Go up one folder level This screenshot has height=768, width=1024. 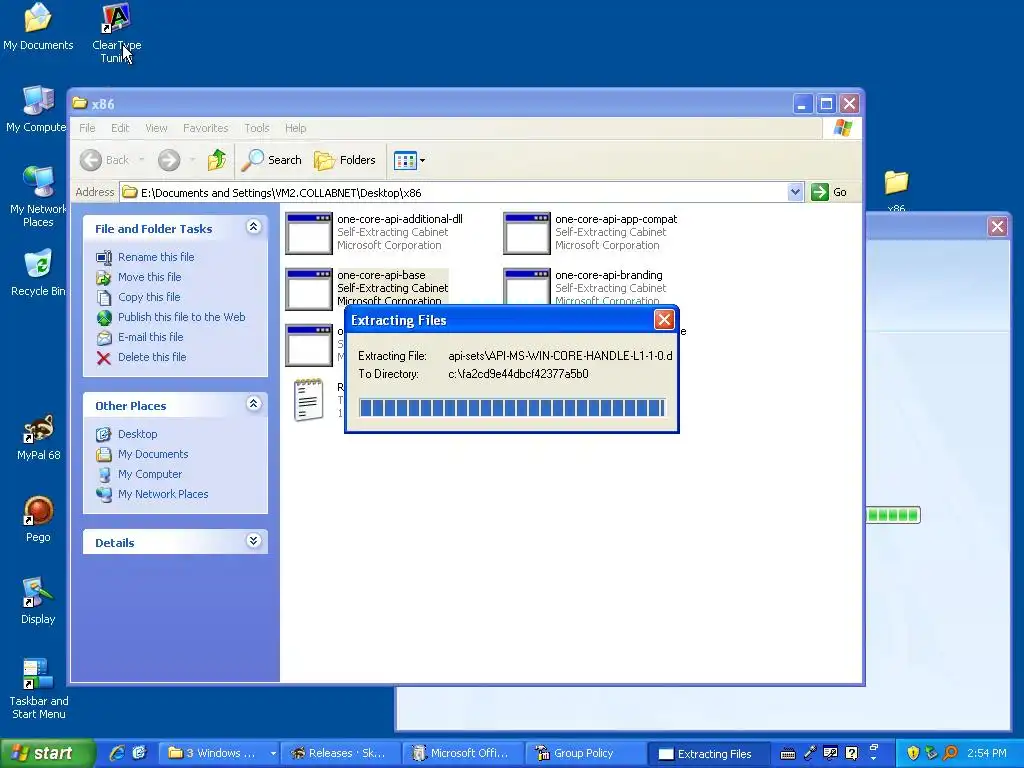point(217,160)
